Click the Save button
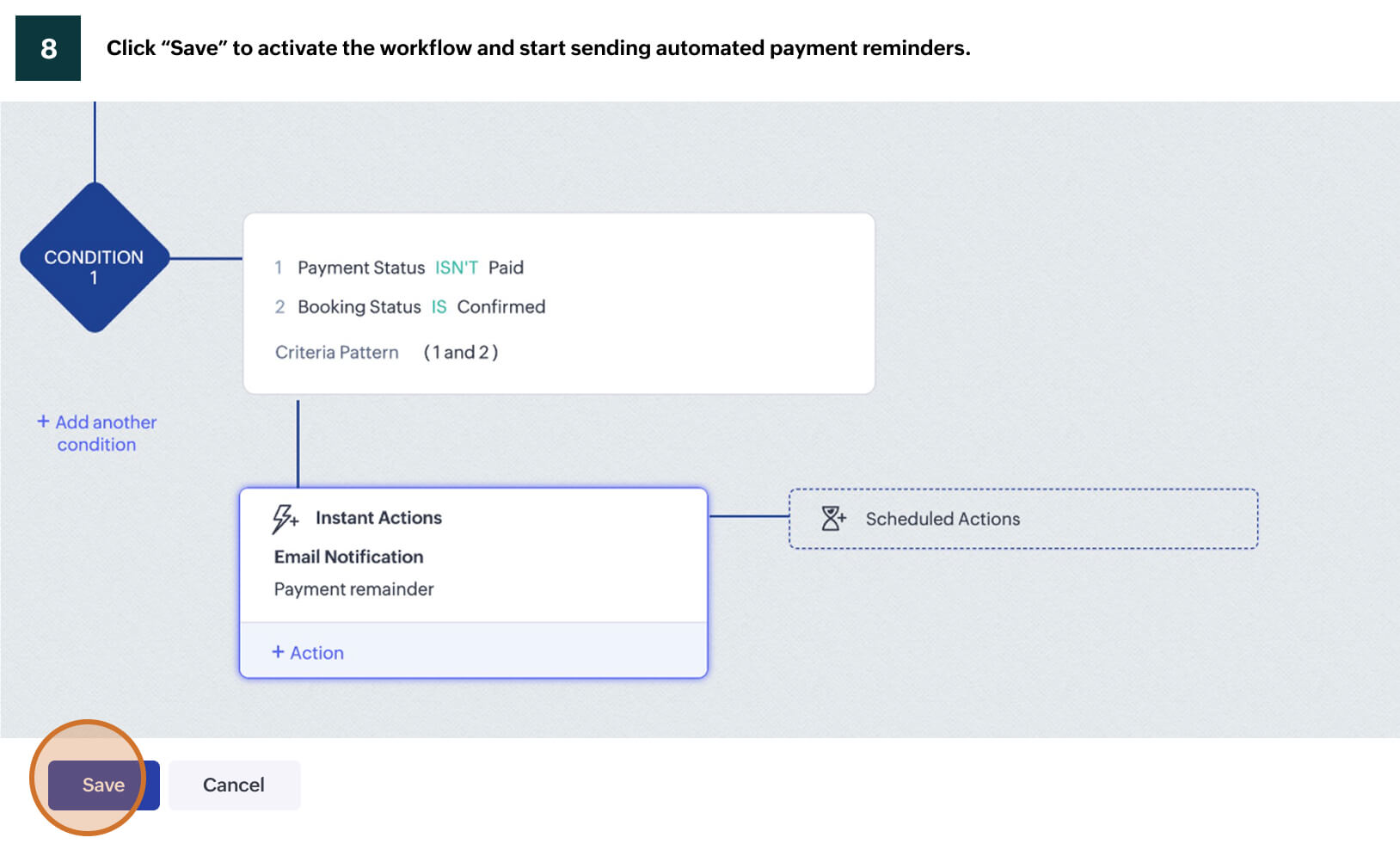The image size is (1400, 850). [x=102, y=784]
